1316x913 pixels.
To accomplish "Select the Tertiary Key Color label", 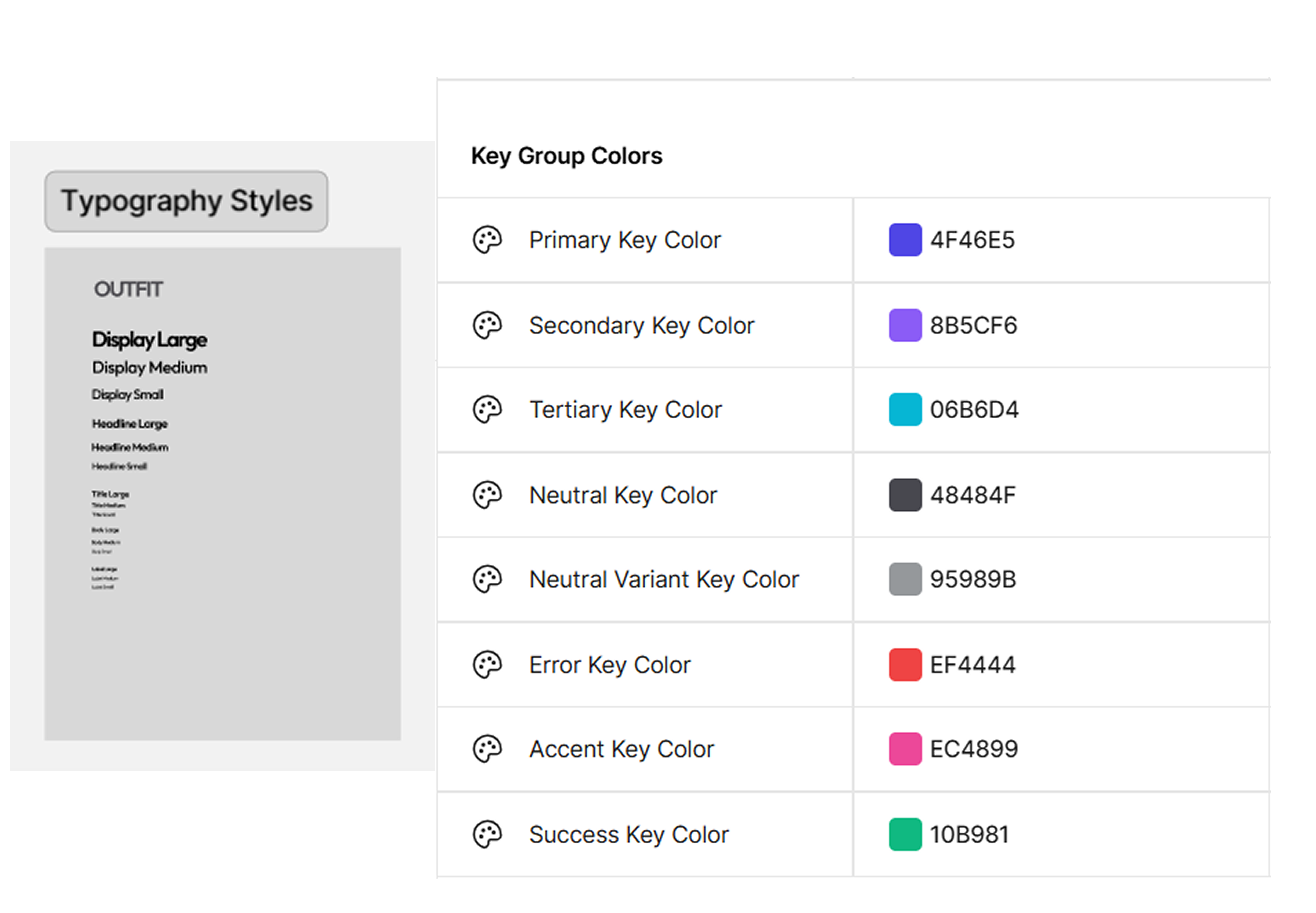I will (x=625, y=410).
